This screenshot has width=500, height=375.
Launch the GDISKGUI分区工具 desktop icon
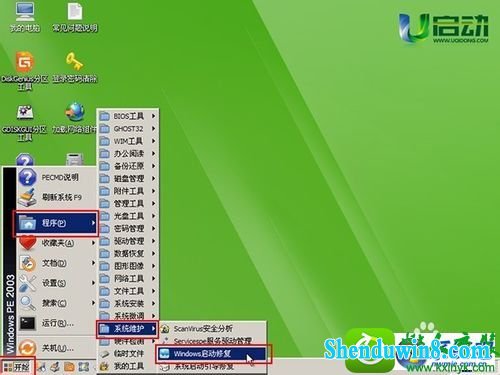coord(25,122)
